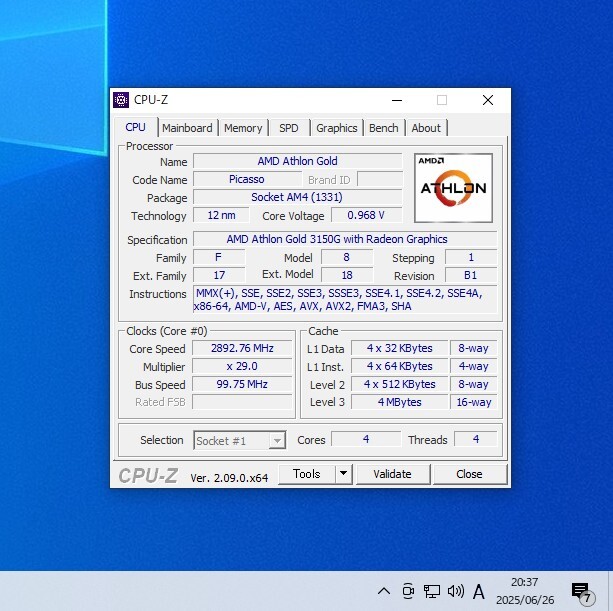Click the L1 Inst. value '4 x 64 KBytes'

click(400, 366)
